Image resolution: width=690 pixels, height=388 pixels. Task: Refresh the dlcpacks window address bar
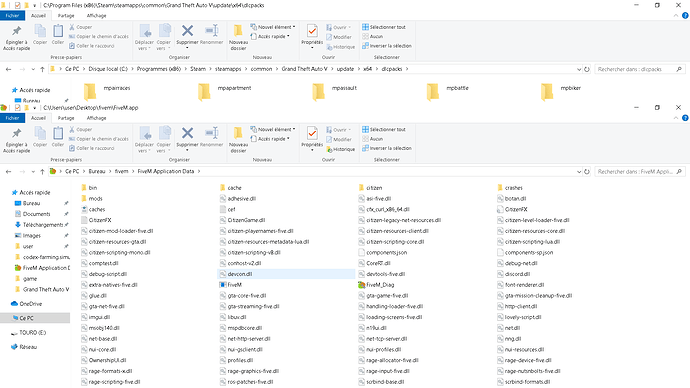click(587, 69)
